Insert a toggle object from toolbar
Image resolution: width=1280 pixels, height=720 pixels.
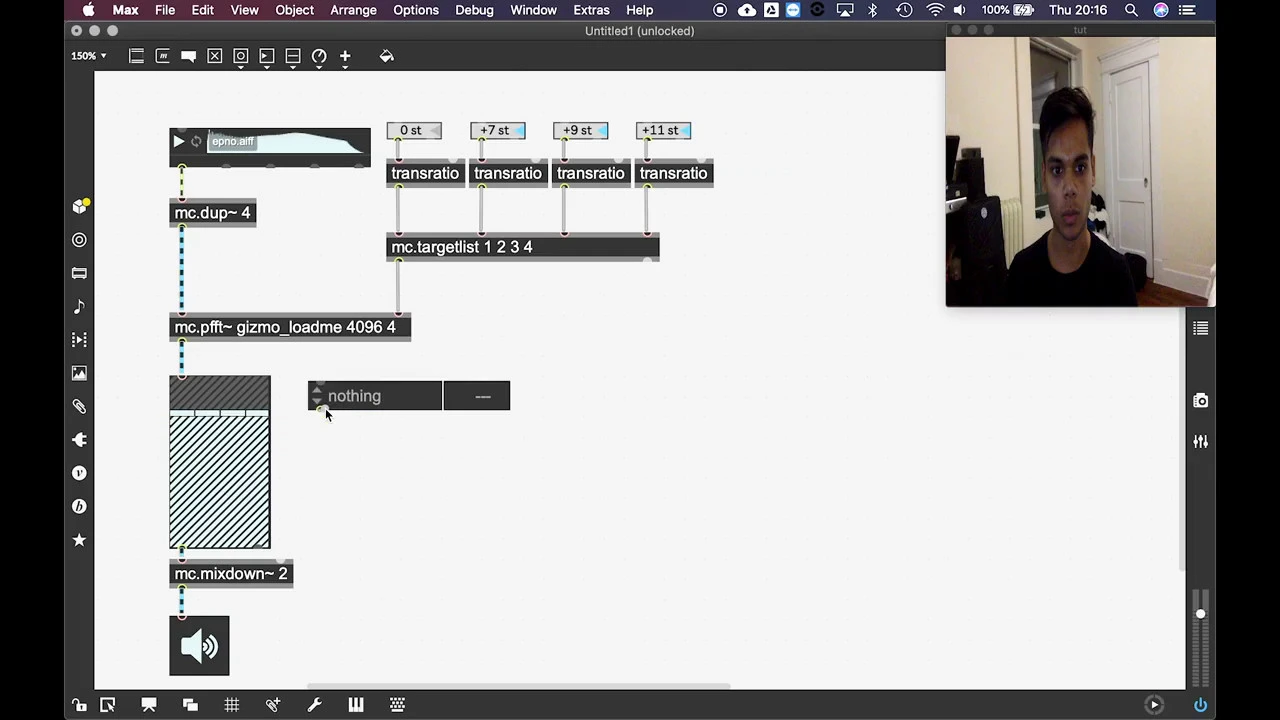(x=214, y=56)
